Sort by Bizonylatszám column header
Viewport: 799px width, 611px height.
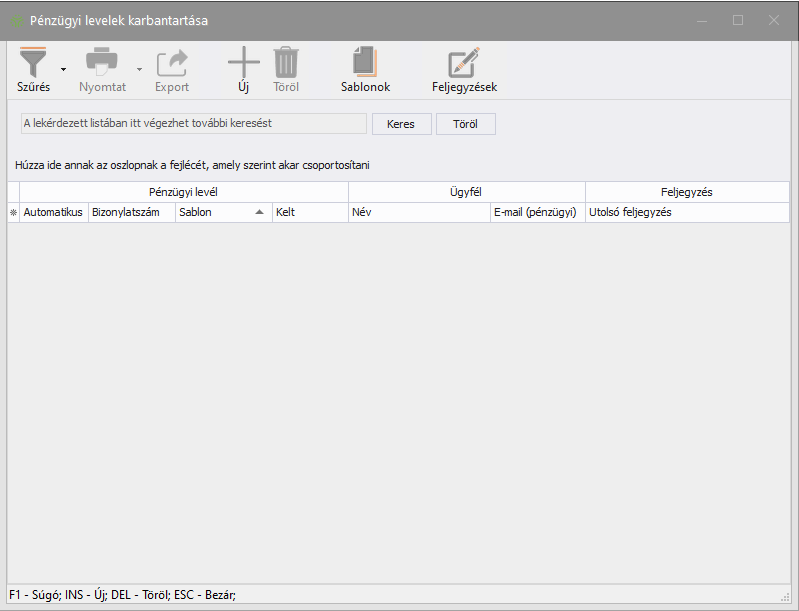pyautogui.click(x=130, y=213)
